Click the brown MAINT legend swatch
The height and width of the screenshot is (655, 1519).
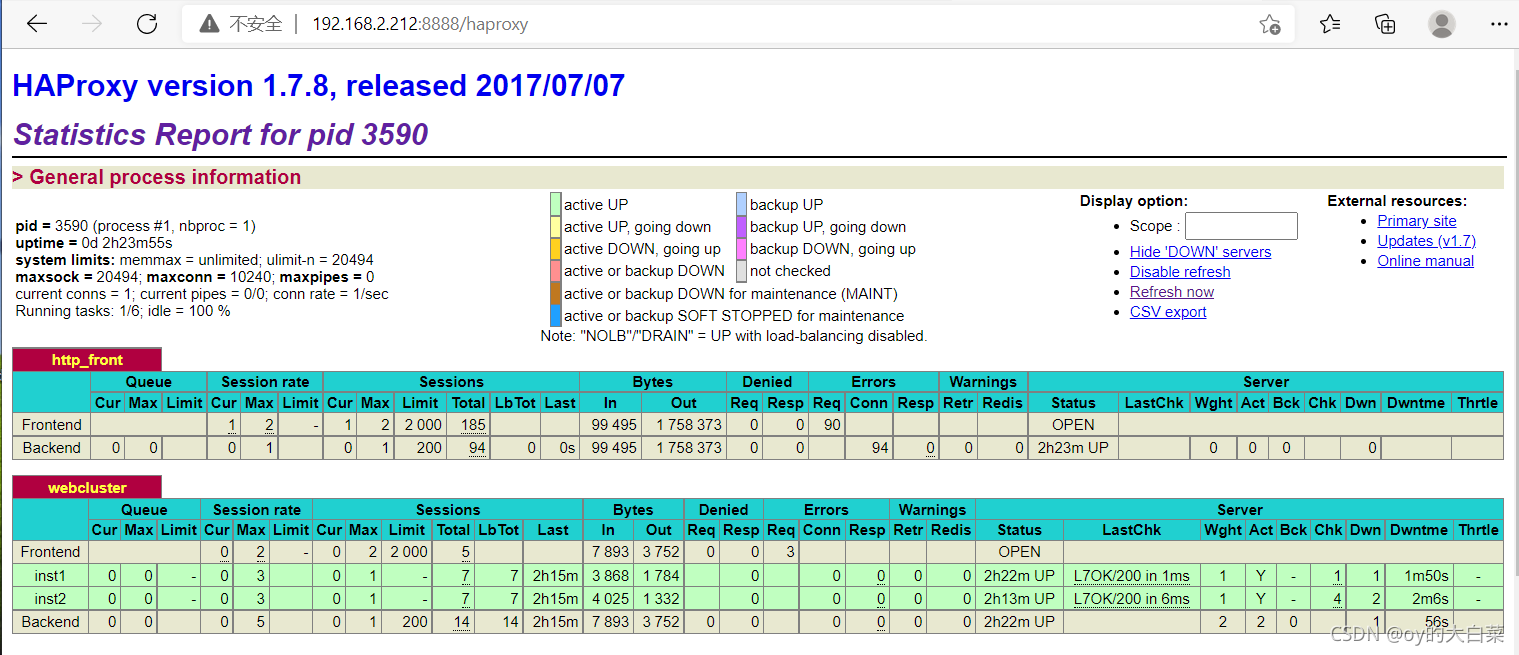pos(555,294)
